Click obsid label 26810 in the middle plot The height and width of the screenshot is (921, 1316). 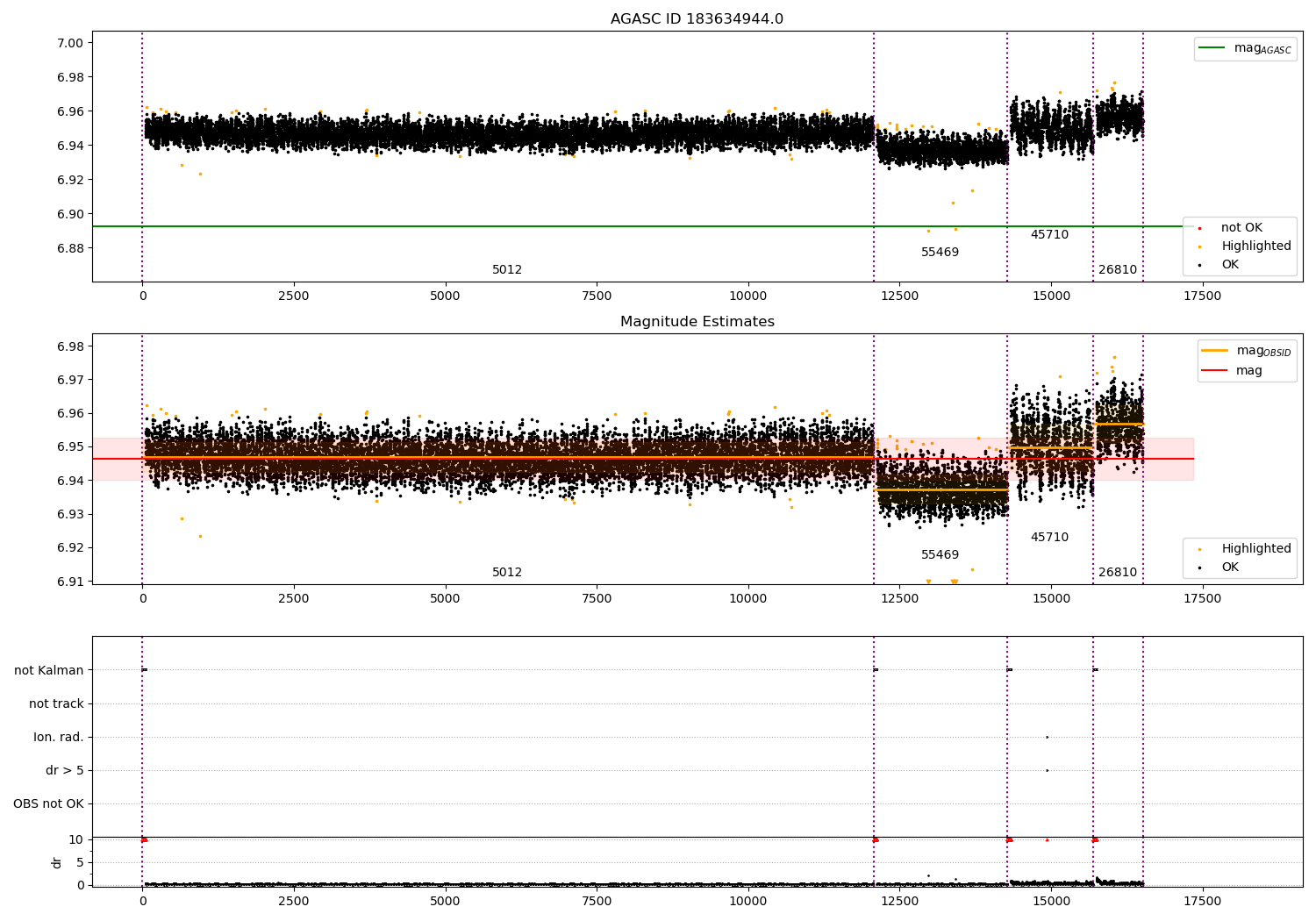point(1118,573)
